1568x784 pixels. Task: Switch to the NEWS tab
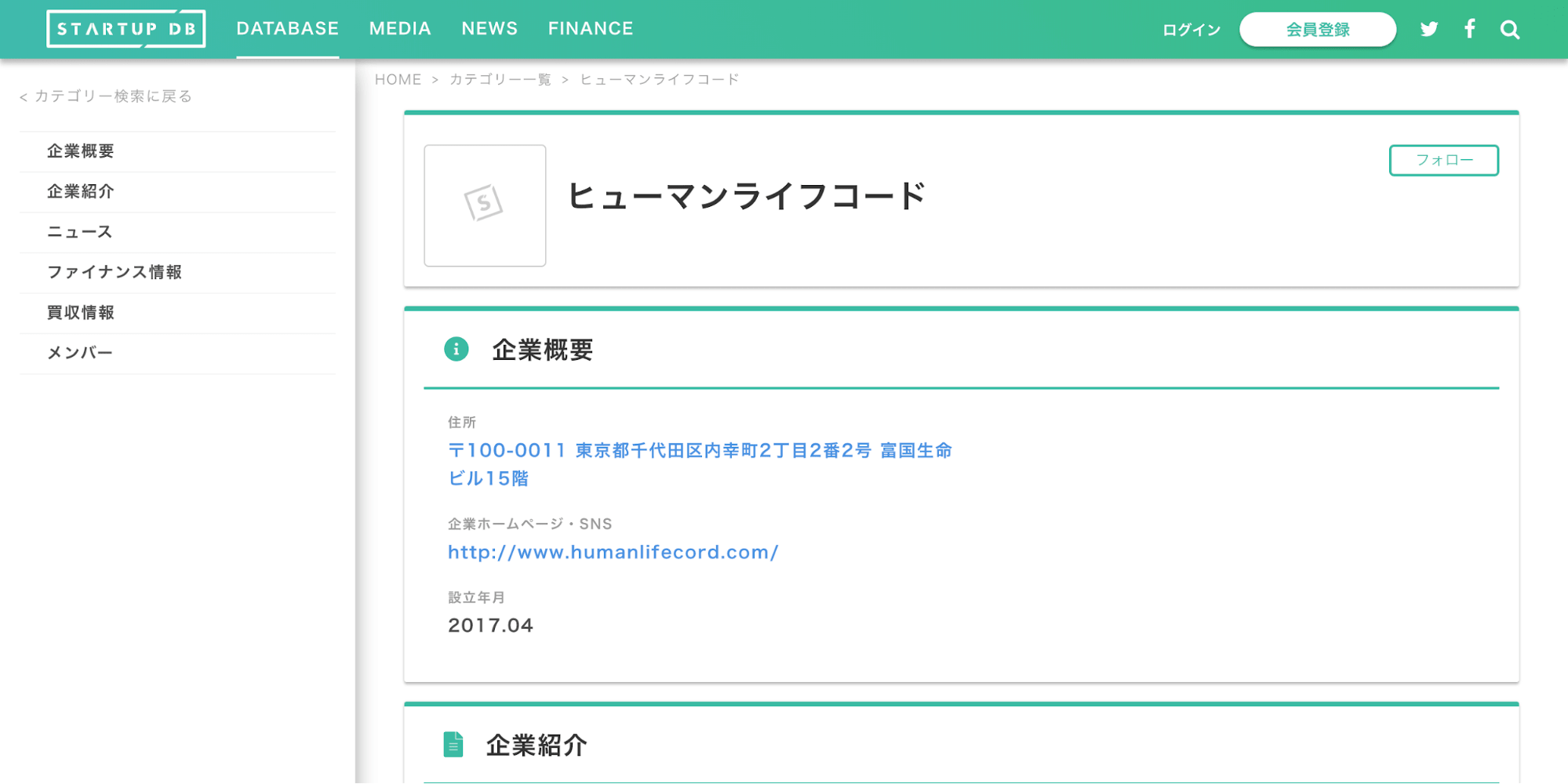point(489,29)
